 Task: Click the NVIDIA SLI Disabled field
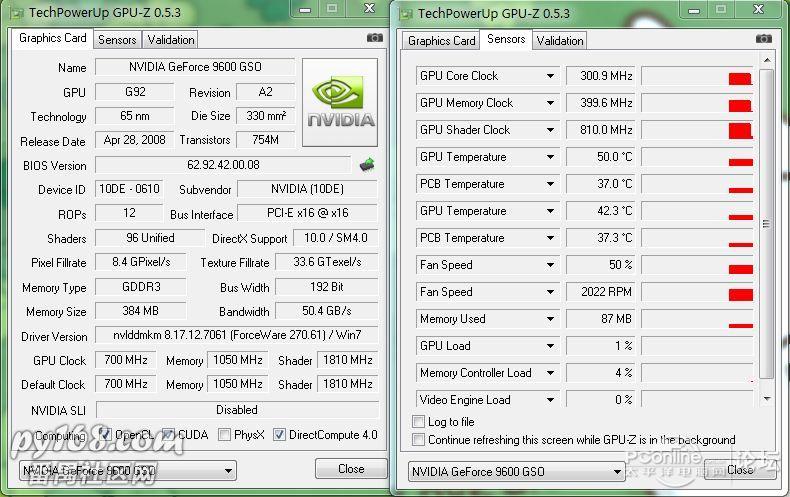[237, 410]
